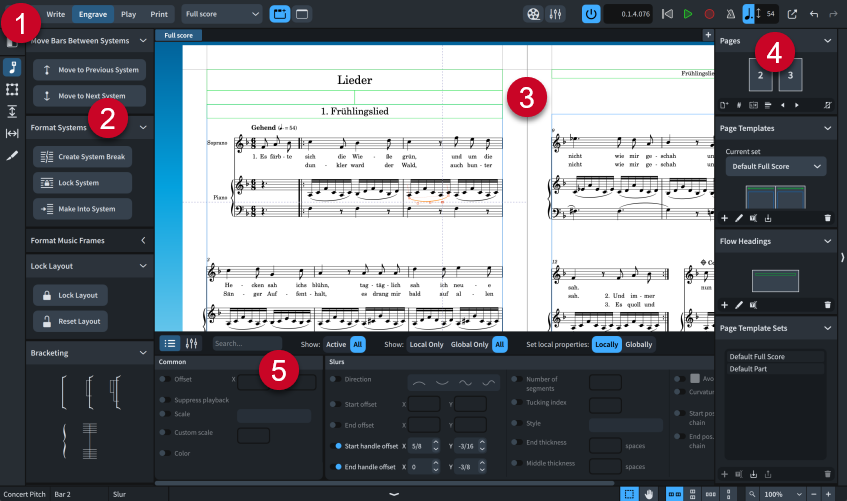
Task: Open the Full score layout dropdown
Action: click(x=222, y=15)
